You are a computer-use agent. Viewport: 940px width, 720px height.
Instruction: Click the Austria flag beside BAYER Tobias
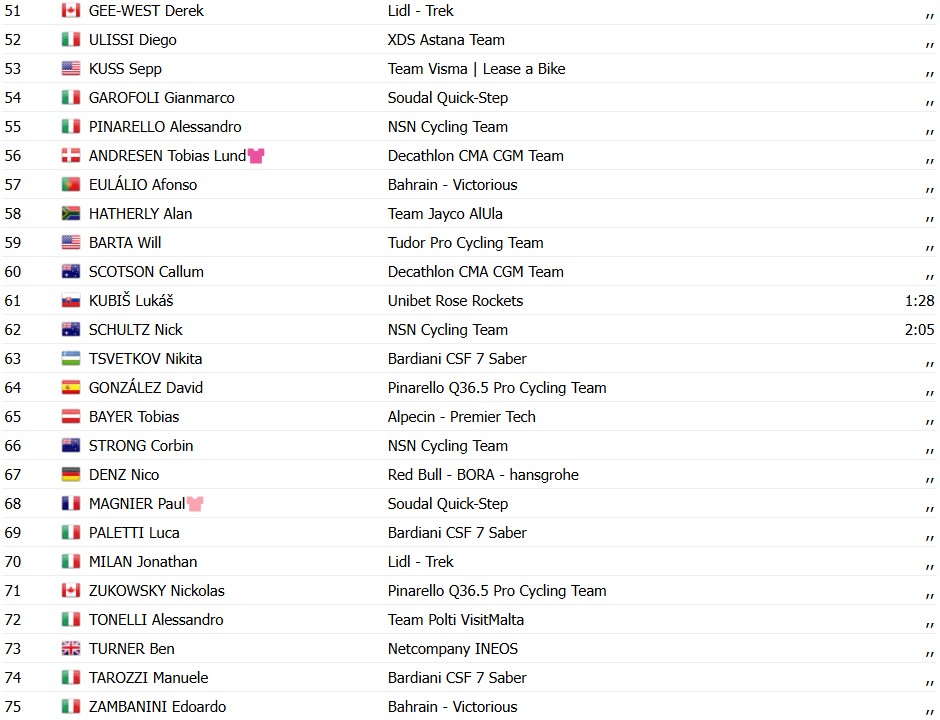tap(71, 417)
